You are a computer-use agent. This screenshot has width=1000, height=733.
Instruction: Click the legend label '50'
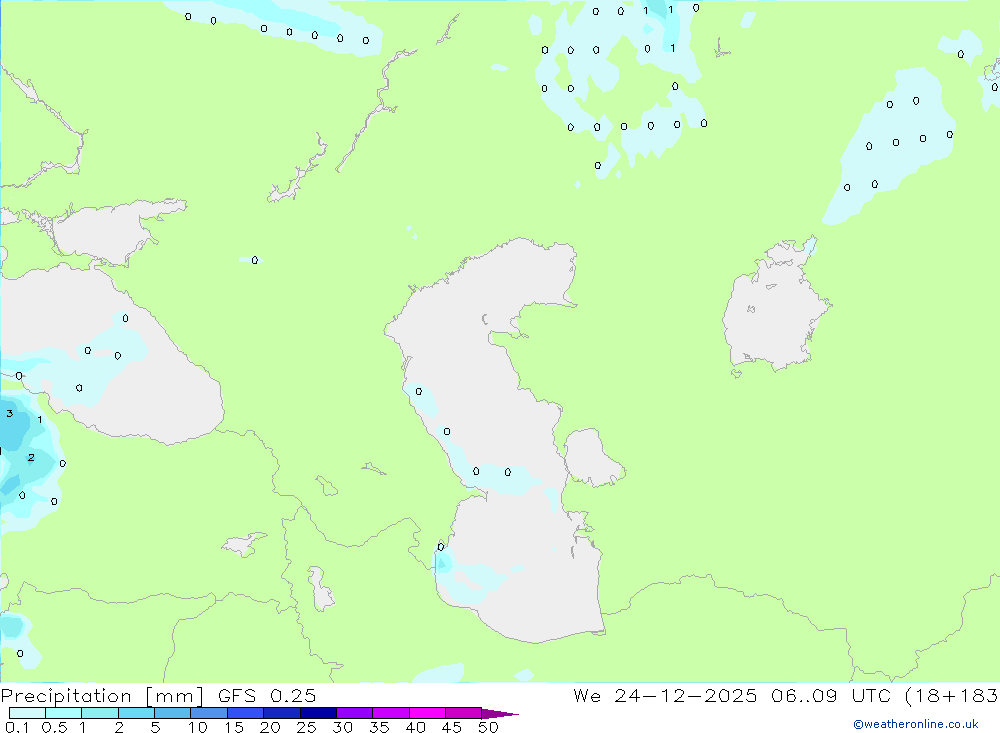(488, 727)
